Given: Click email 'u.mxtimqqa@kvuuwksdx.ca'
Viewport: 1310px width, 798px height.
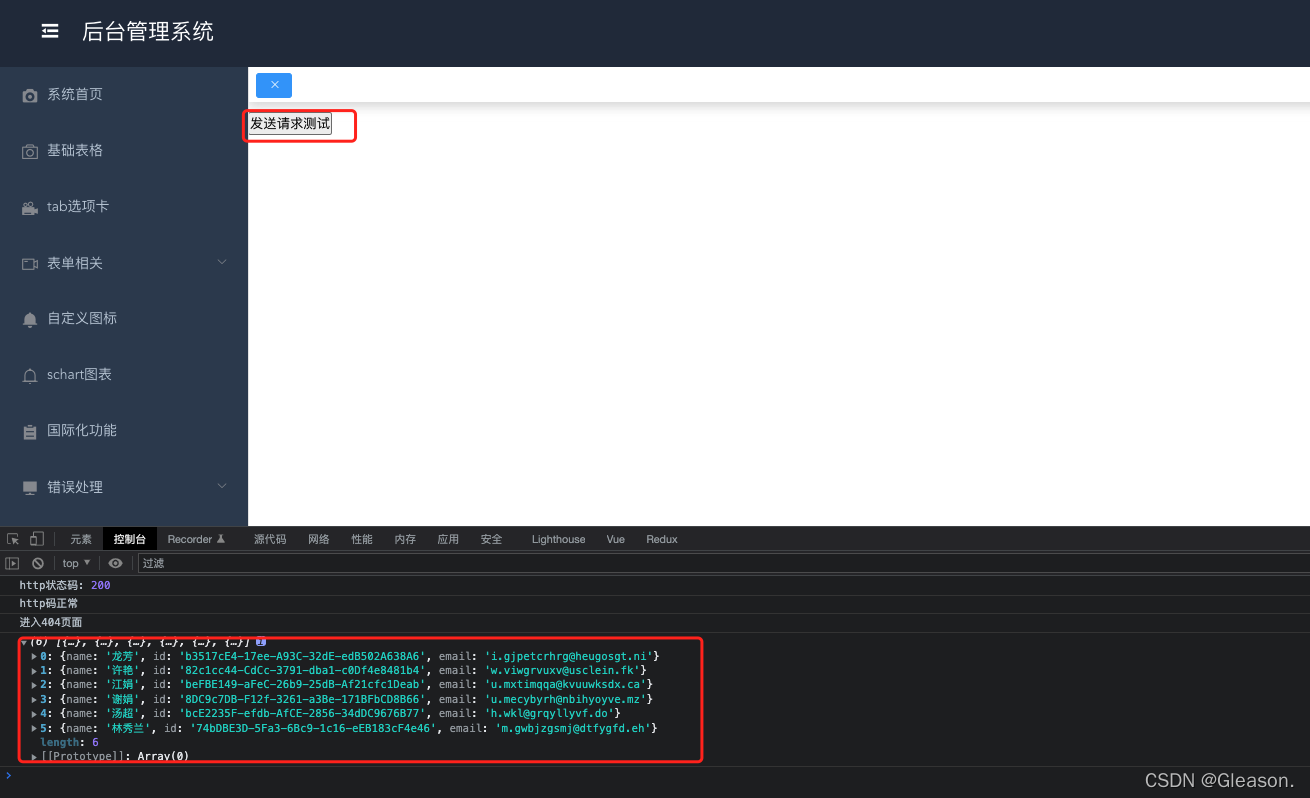Looking at the screenshot, I should (x=566, y=685).
